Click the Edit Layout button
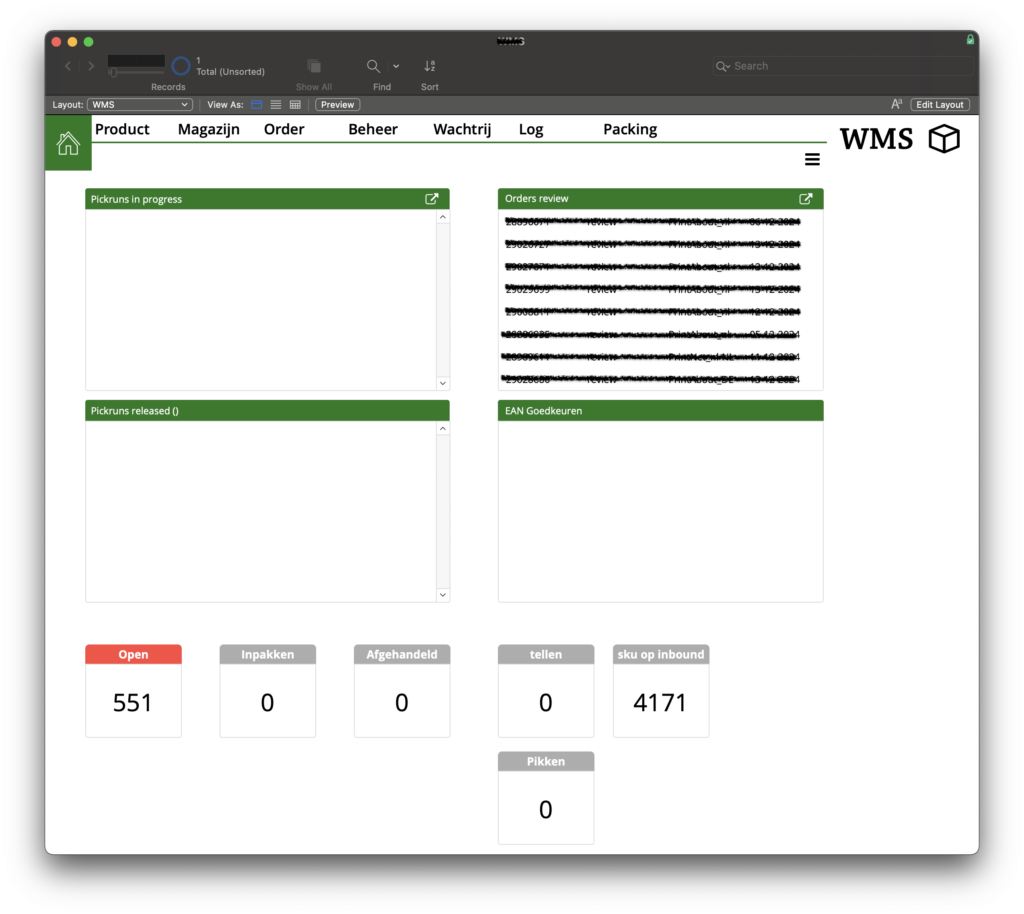This screenshot has height=914, width=1024. [940, 105]
